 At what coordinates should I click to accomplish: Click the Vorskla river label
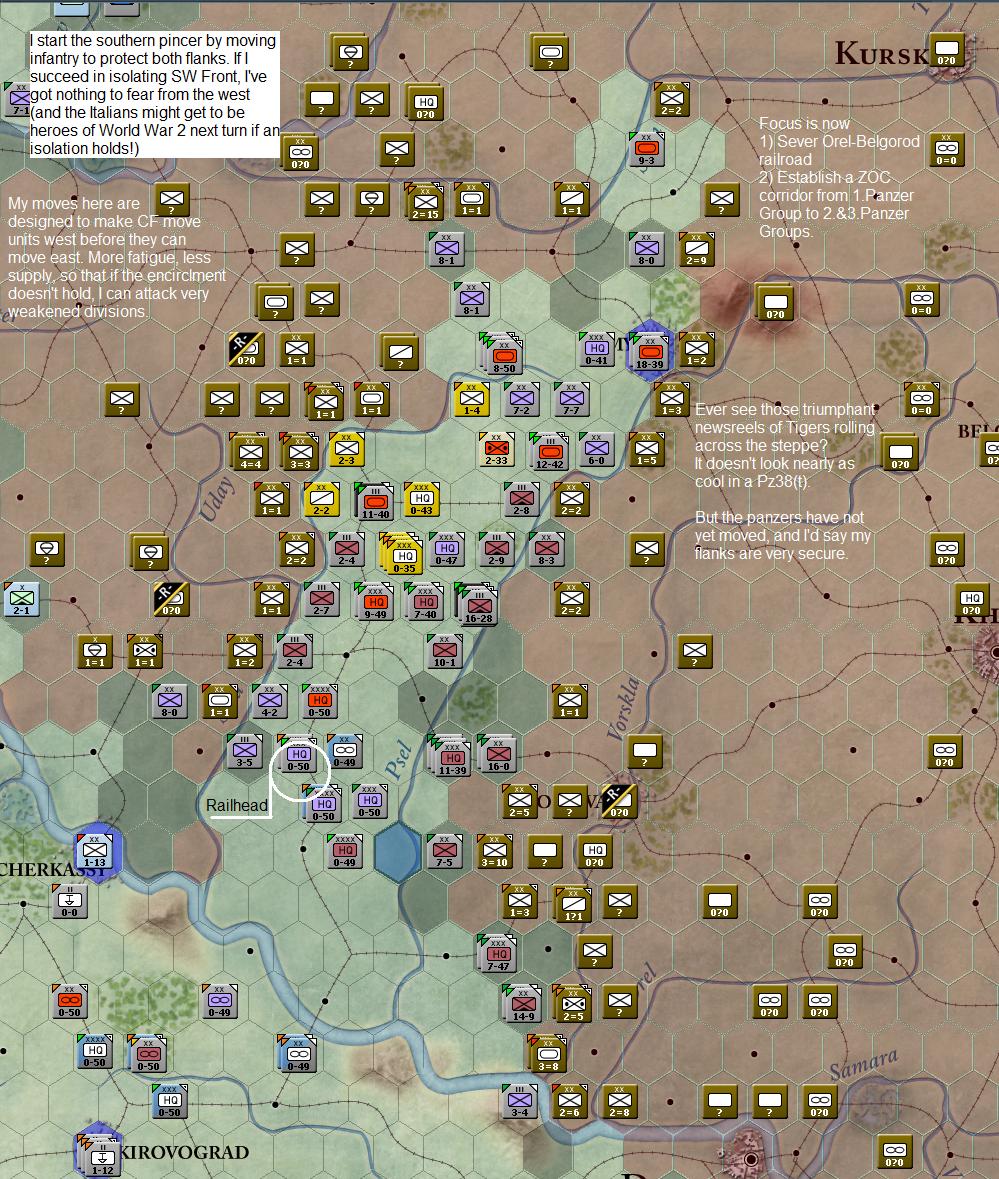[x=624, y=708]
